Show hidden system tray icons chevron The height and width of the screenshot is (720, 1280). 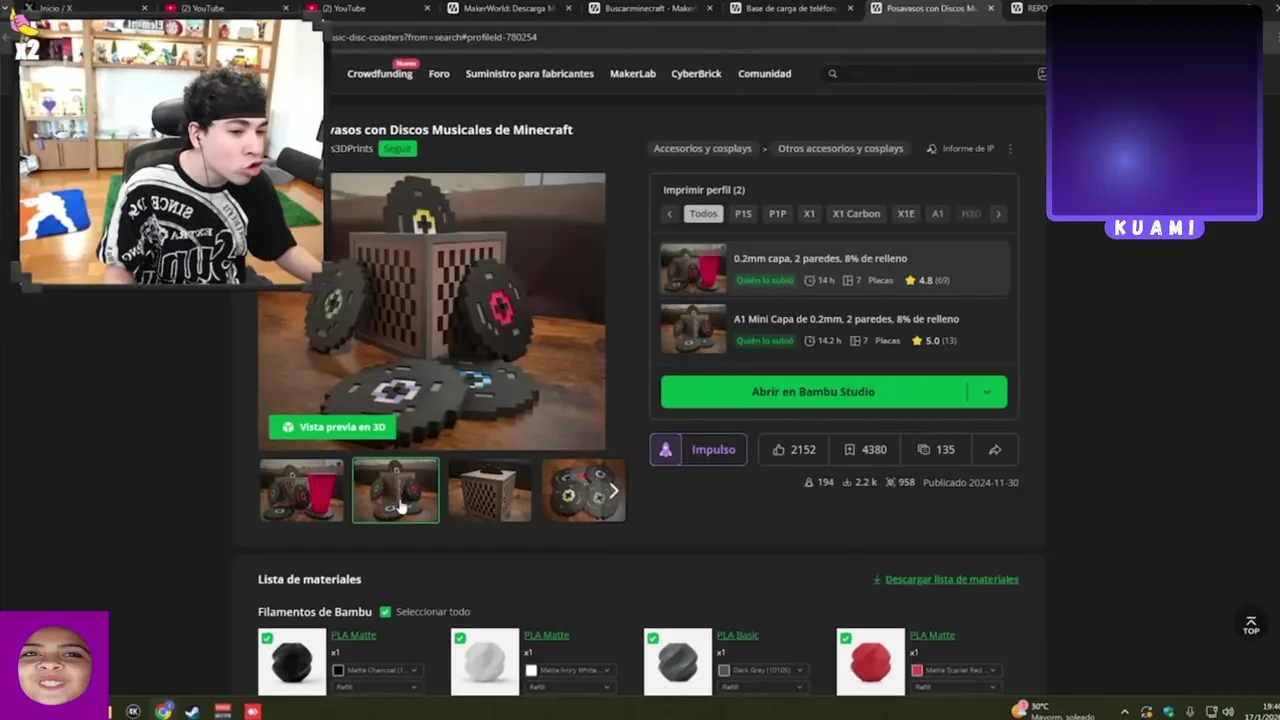tap(1125, 712)
